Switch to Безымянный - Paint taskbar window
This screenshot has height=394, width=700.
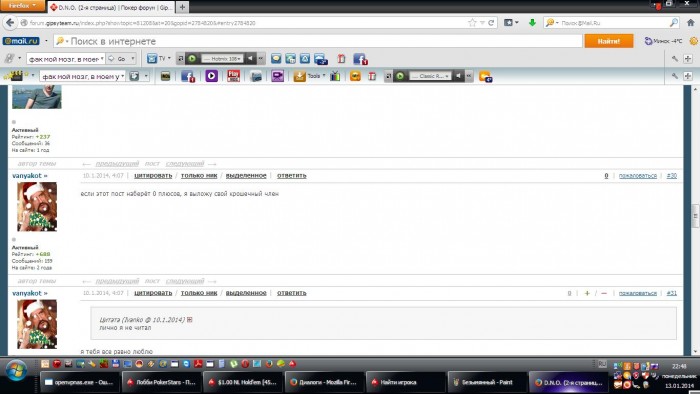point(487,382)
